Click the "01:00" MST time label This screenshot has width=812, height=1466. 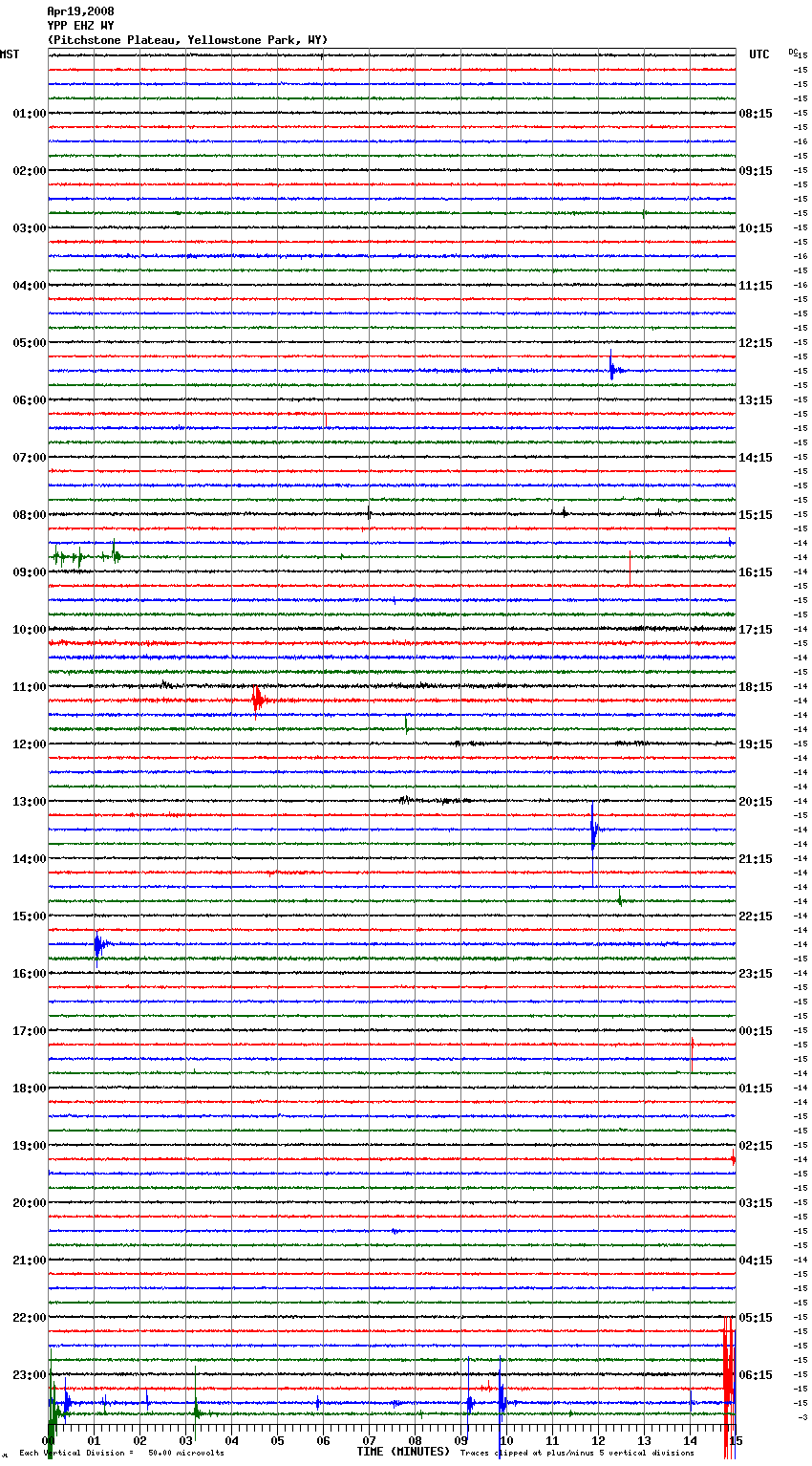pos(30,114)
